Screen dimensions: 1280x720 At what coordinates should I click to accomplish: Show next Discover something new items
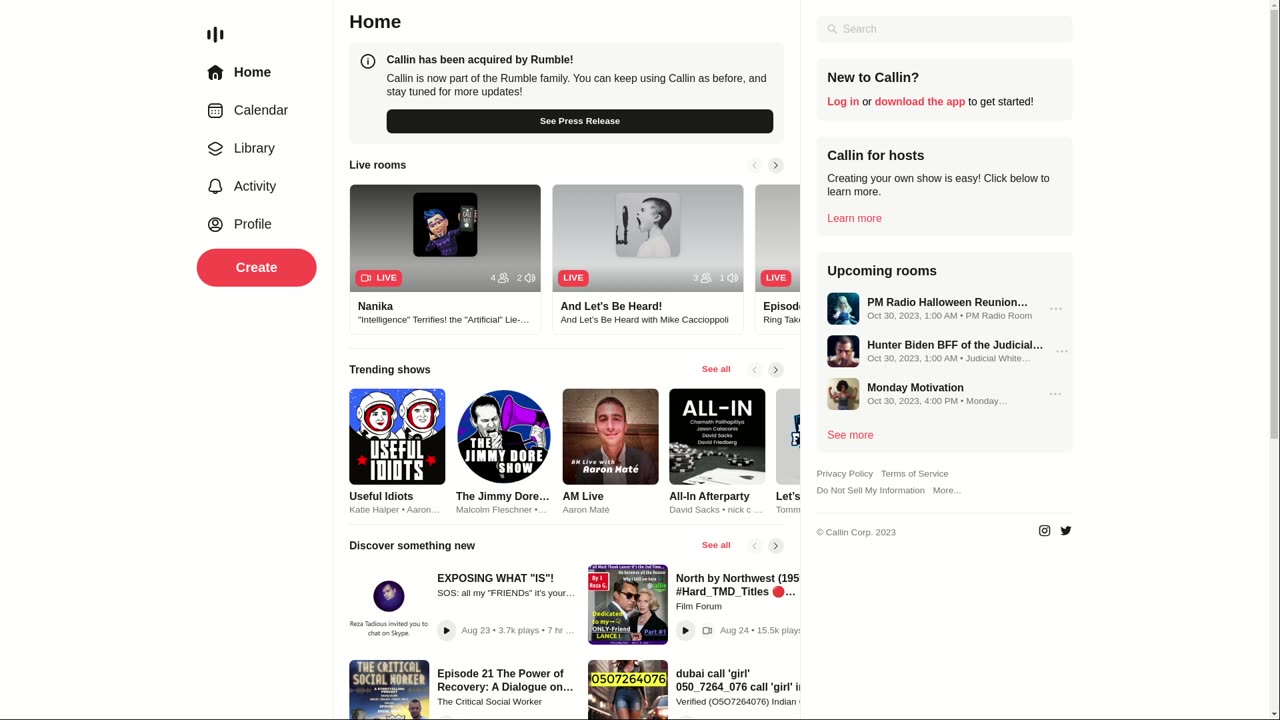(776, 546)
